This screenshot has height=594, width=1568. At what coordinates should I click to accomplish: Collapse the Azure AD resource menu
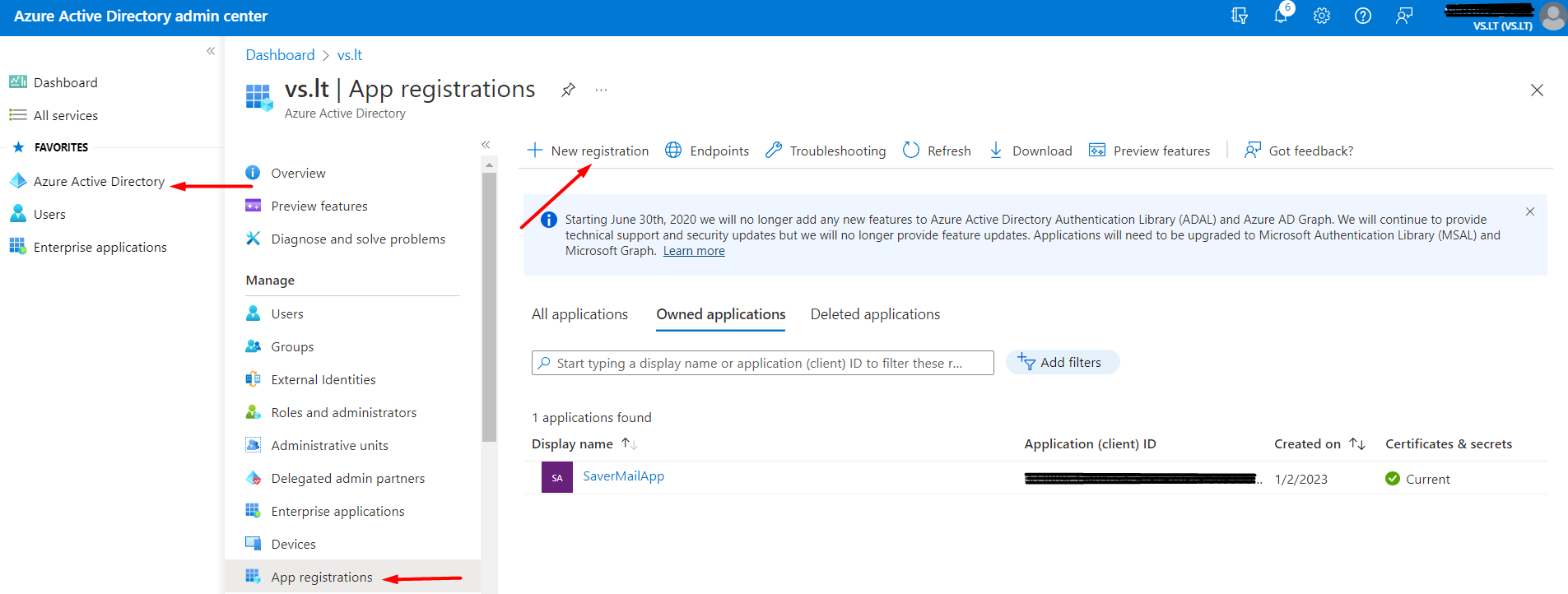pos(486,145)
